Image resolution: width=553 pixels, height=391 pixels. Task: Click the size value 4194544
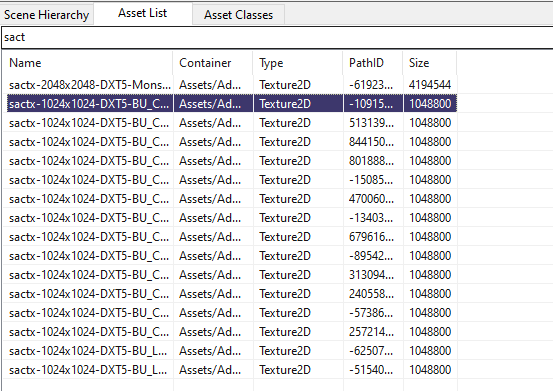(430, 85)
